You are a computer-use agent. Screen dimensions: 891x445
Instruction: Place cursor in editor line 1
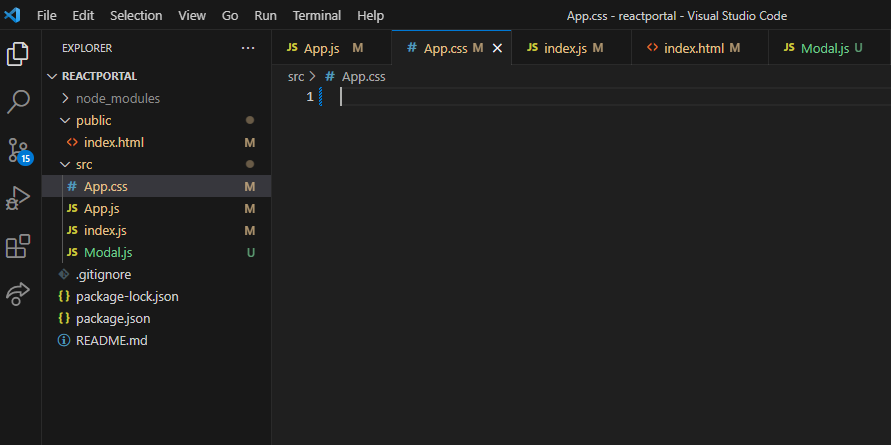(x=614, y=97)
